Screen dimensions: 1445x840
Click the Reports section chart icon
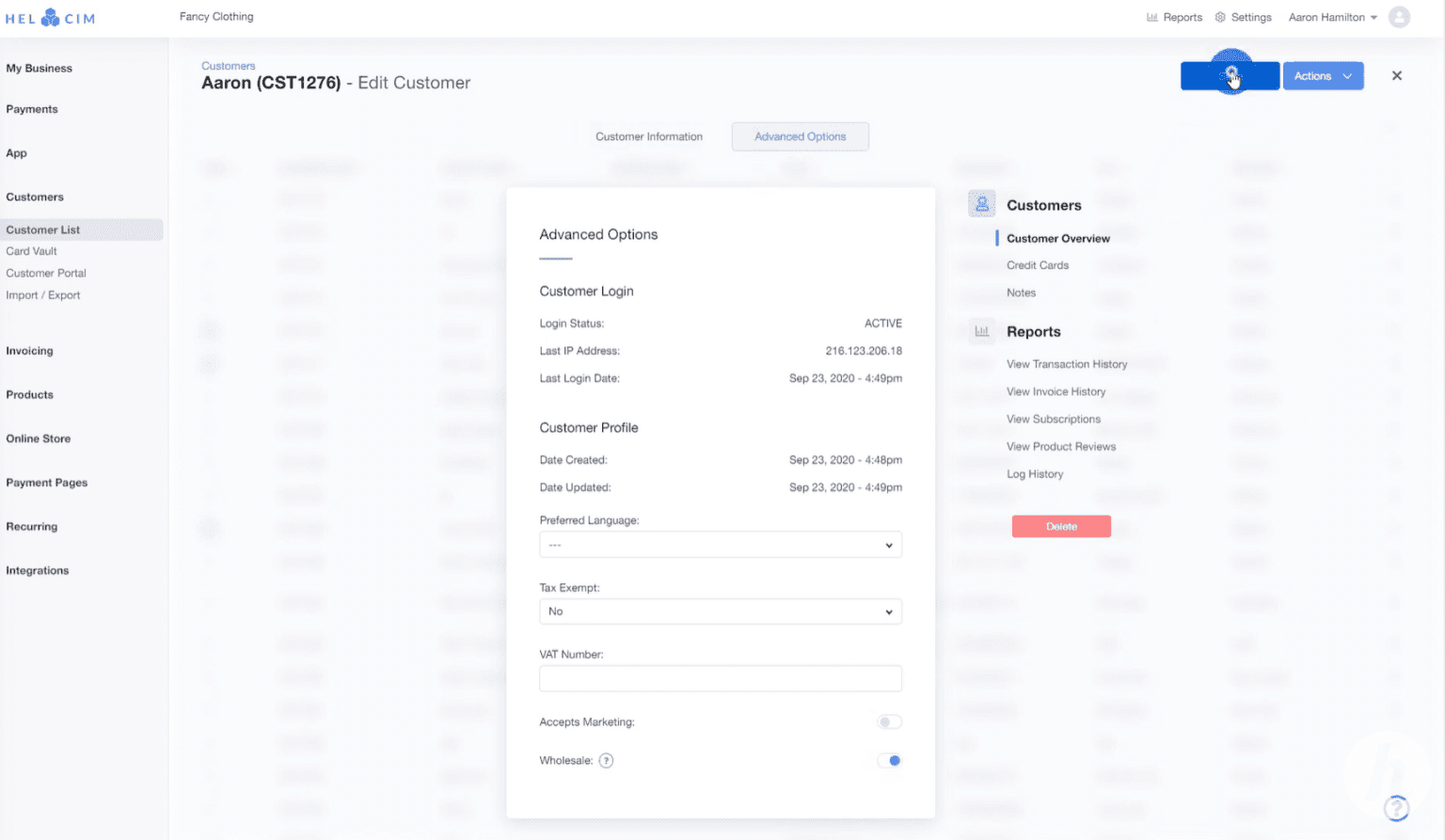coord(981,331)
